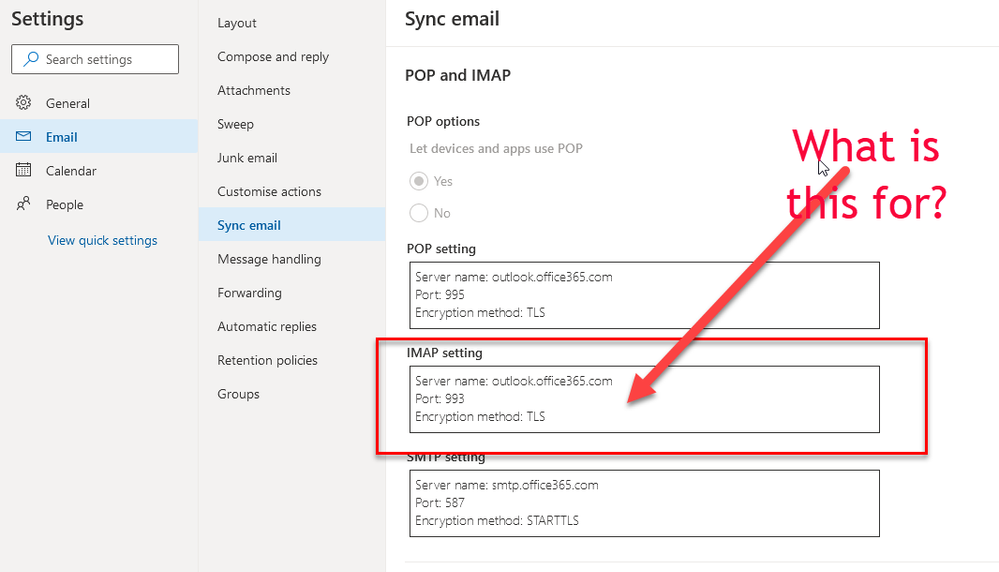
Task: Click the People icon in sidebar
Action: pyautogui.click(x=23, y=205)
